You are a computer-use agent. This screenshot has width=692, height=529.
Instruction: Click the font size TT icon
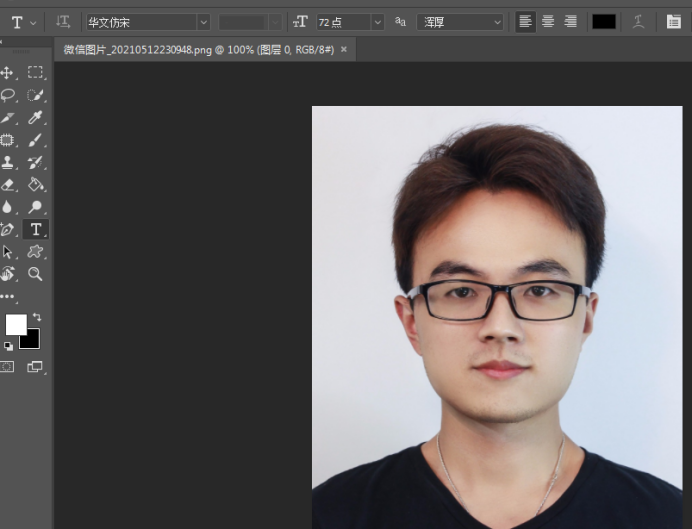pos(300,22)
